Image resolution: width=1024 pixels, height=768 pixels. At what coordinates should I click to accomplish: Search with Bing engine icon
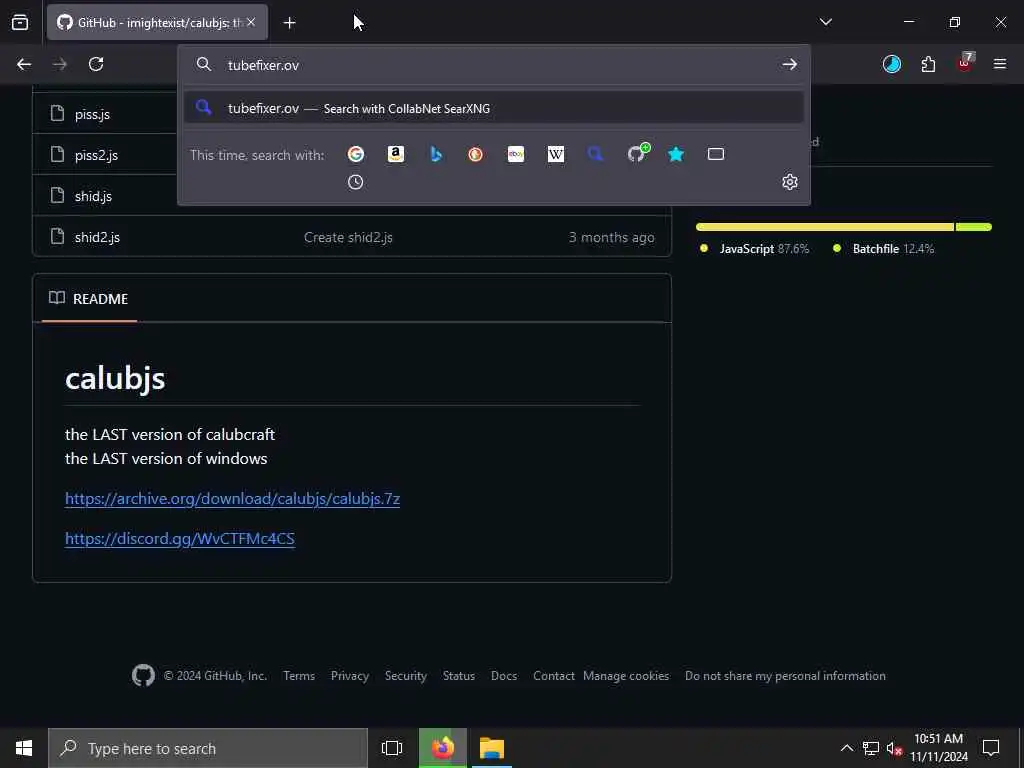point(436,154)
